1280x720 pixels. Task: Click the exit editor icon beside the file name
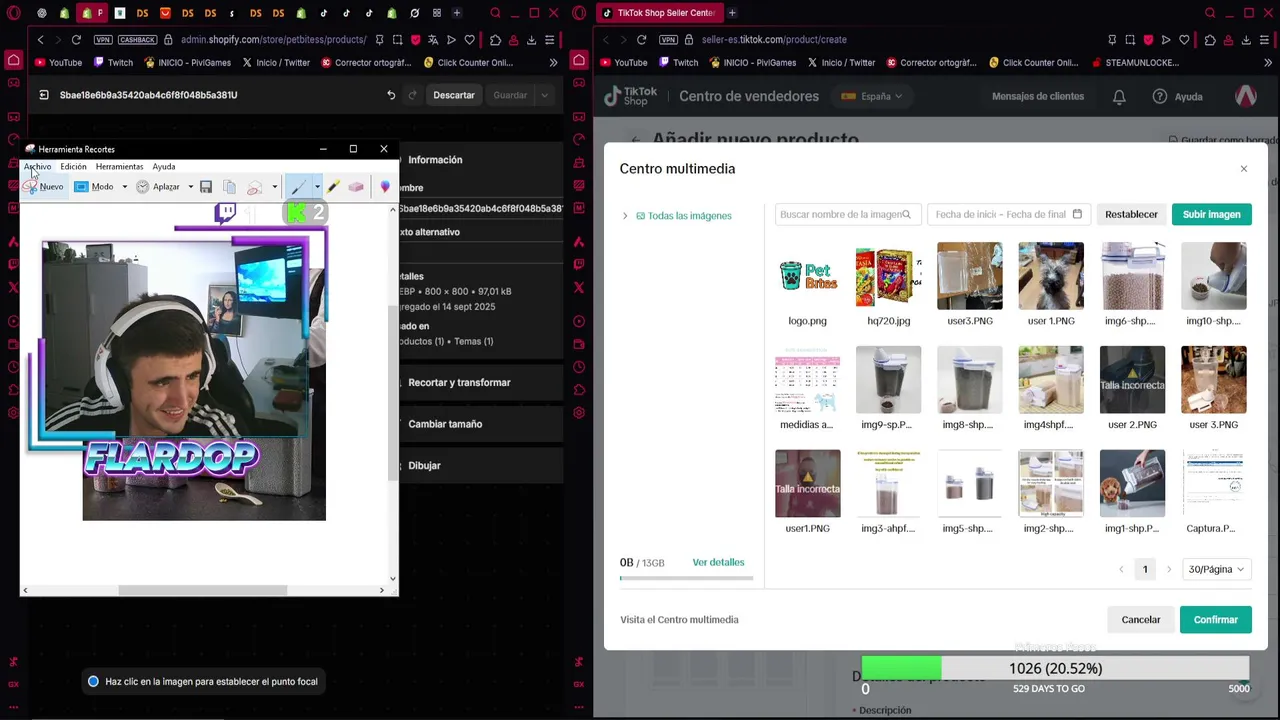44,95
